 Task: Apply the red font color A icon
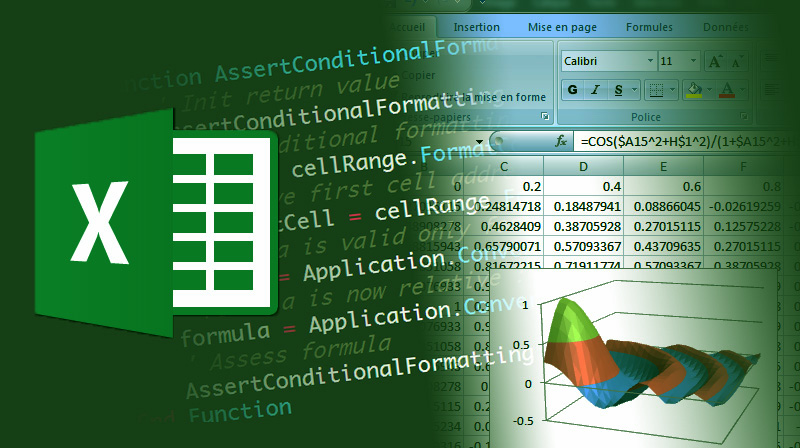click(x=727, y=90)
